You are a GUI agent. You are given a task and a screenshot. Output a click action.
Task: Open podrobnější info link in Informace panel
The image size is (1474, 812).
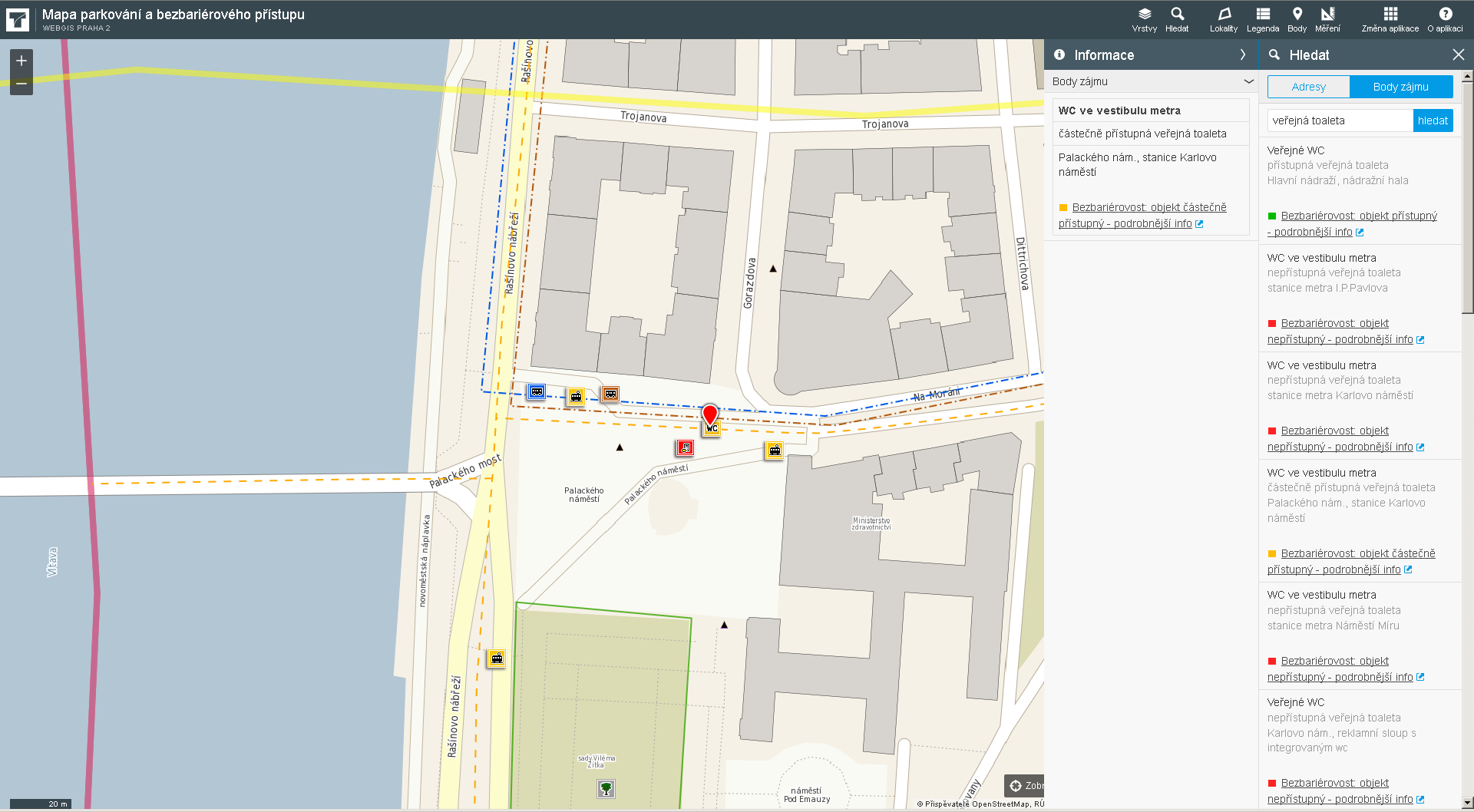click(x=1142, y=216)
